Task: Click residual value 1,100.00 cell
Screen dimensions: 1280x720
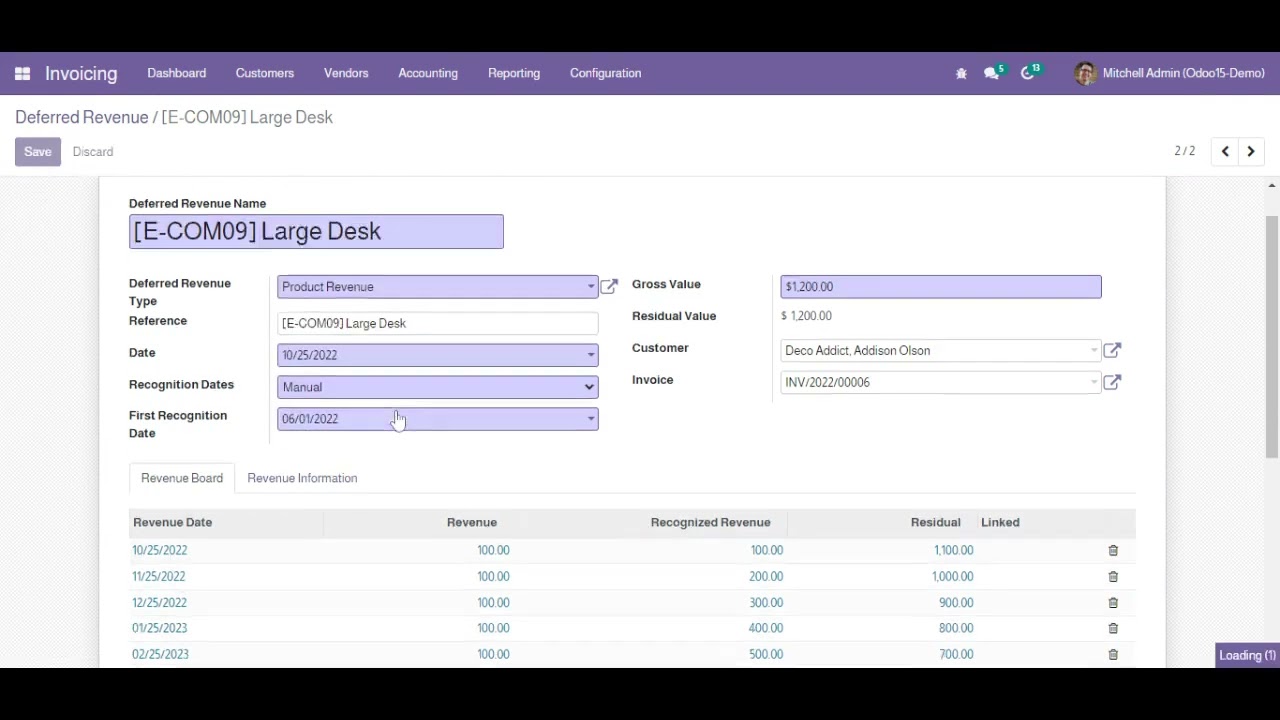Action: [x=953, y=550]
